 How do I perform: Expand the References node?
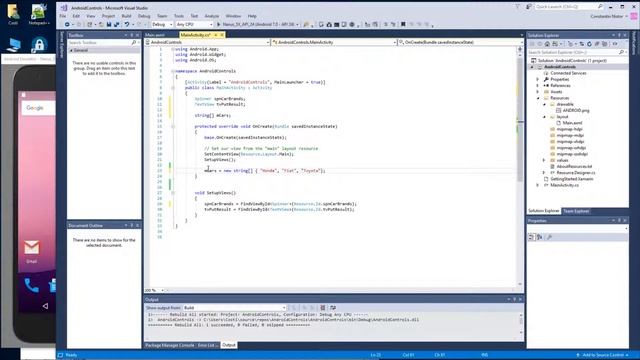click(x=538, y=86)
